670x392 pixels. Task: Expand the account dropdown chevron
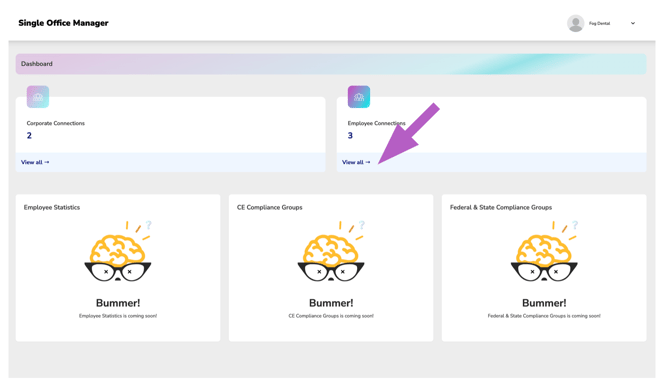[633, 24]
